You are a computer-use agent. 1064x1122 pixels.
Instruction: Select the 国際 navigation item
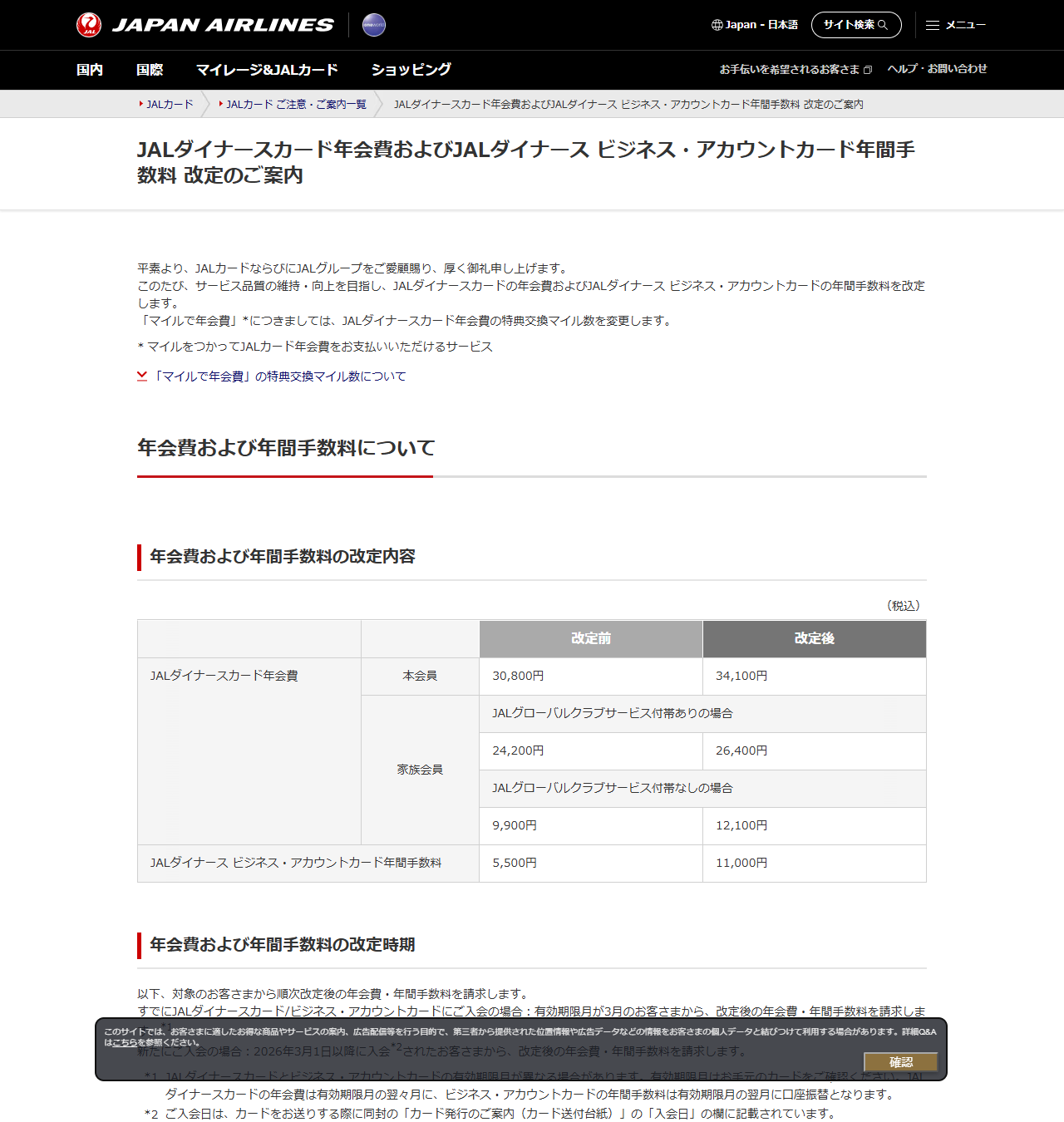click(150, 70)
